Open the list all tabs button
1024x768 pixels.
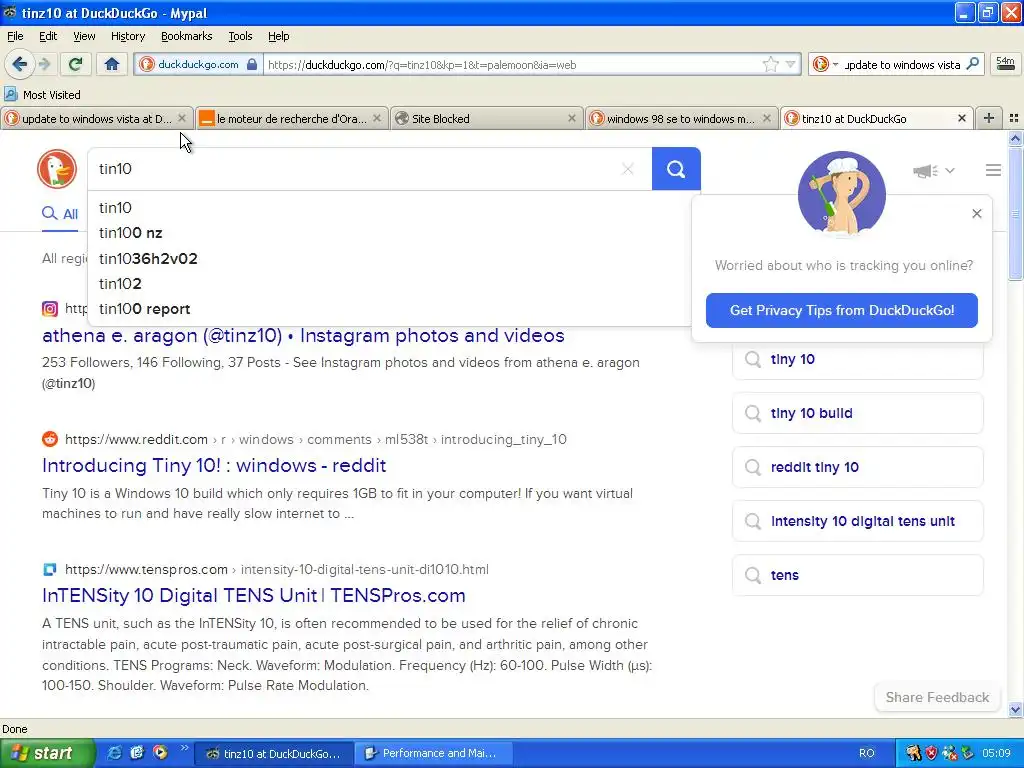1014,118
